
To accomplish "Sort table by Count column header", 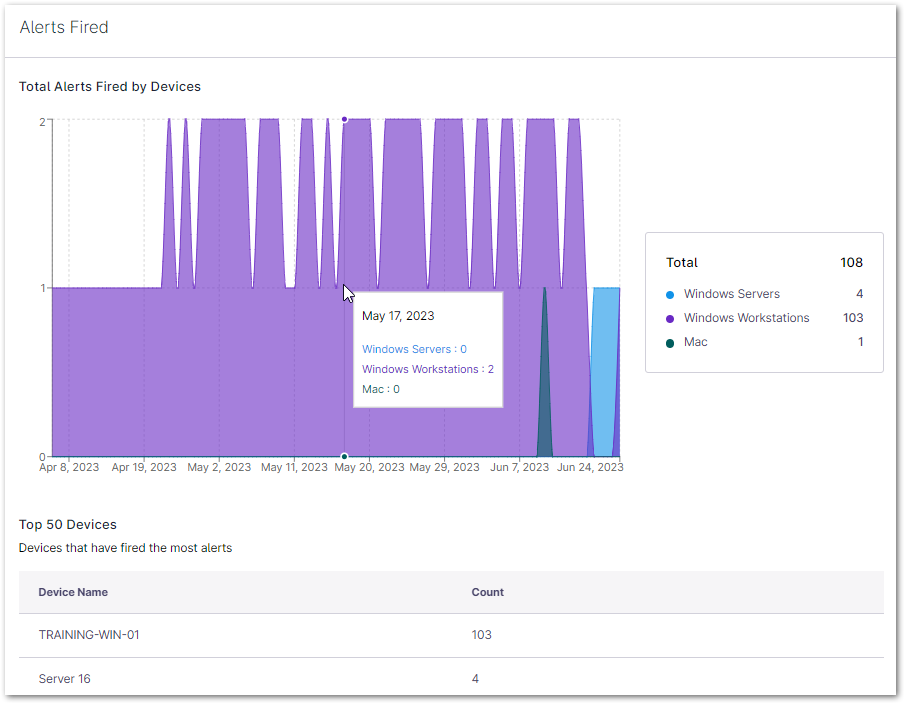I will point(487,592).
